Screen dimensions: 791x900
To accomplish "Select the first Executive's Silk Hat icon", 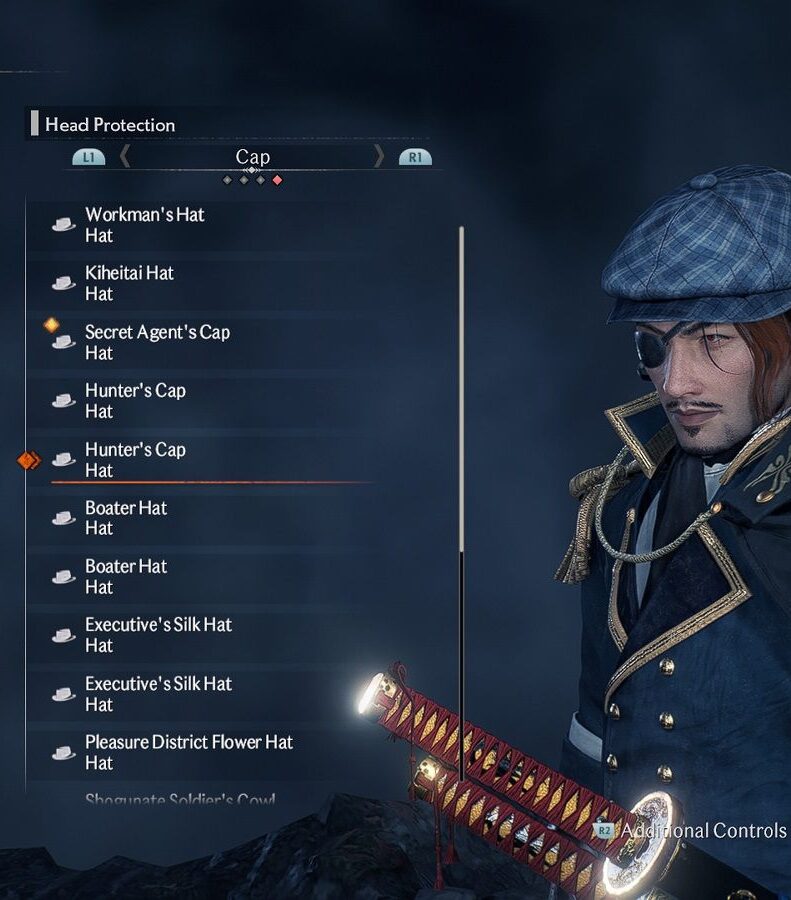I will tap(63, 635).
